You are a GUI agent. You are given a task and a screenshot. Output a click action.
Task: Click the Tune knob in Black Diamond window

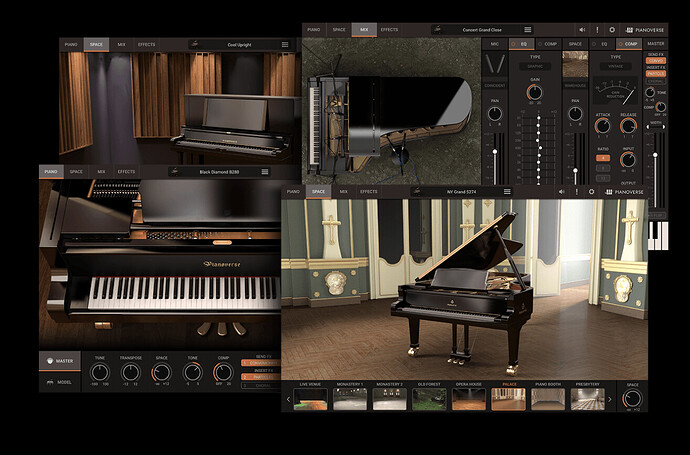point(100,372)
